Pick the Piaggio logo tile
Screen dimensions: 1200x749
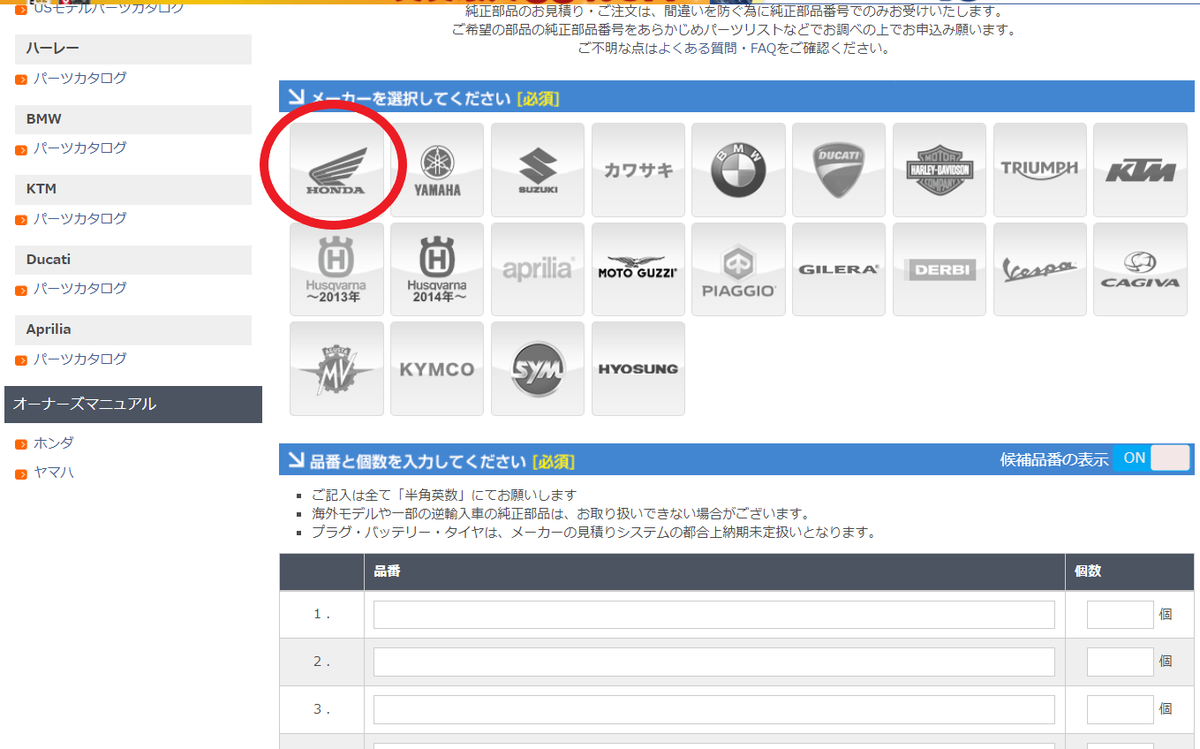(738, 269)
